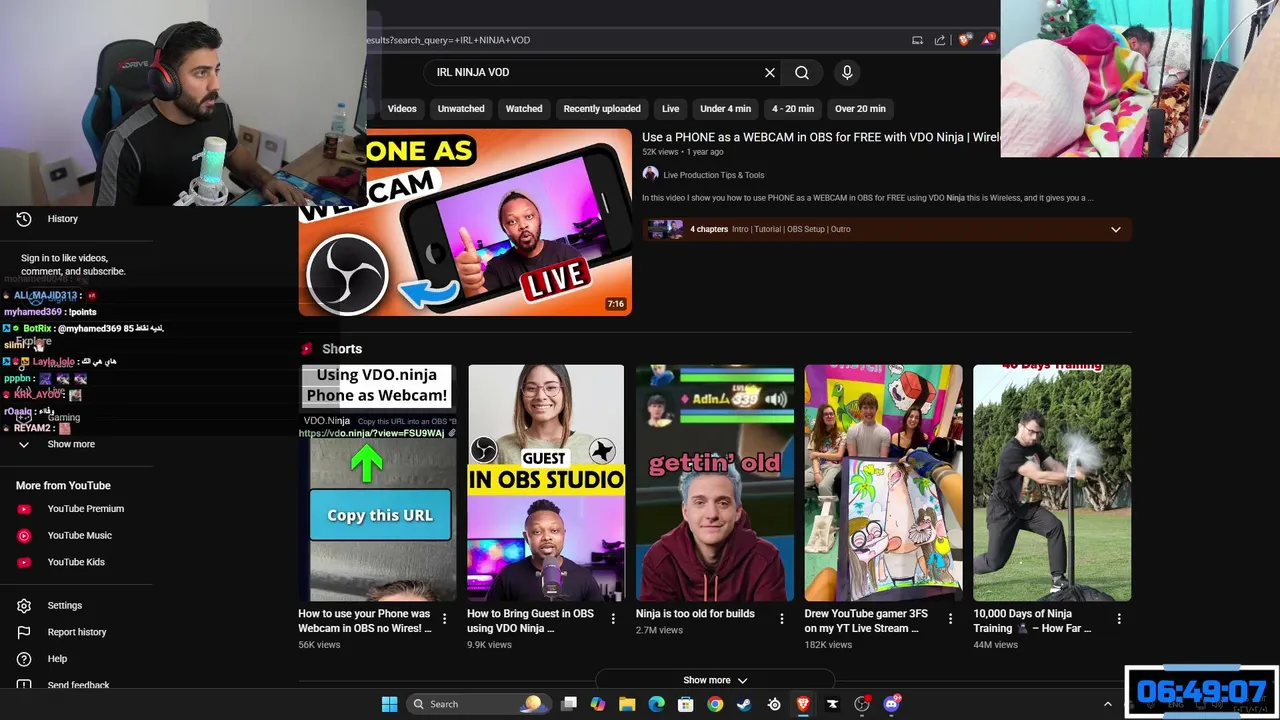Click the magnifier search button

802,72
